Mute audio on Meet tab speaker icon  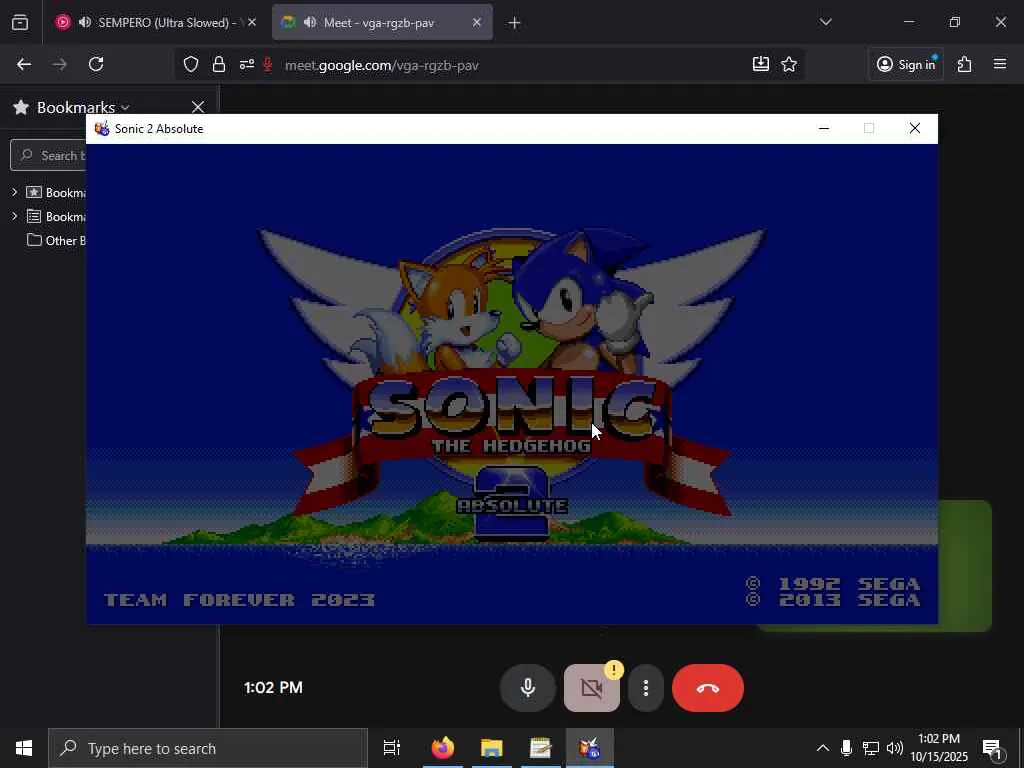(310, 22)
